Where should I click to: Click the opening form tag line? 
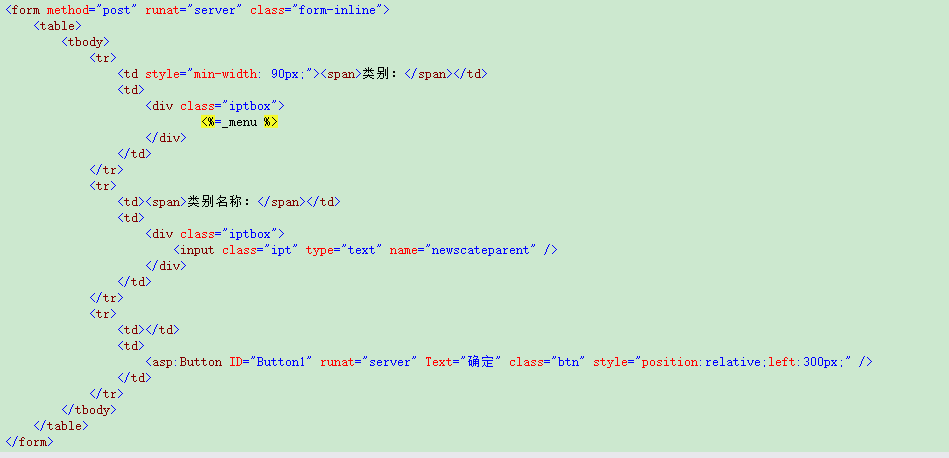click(x=197, y=10)
